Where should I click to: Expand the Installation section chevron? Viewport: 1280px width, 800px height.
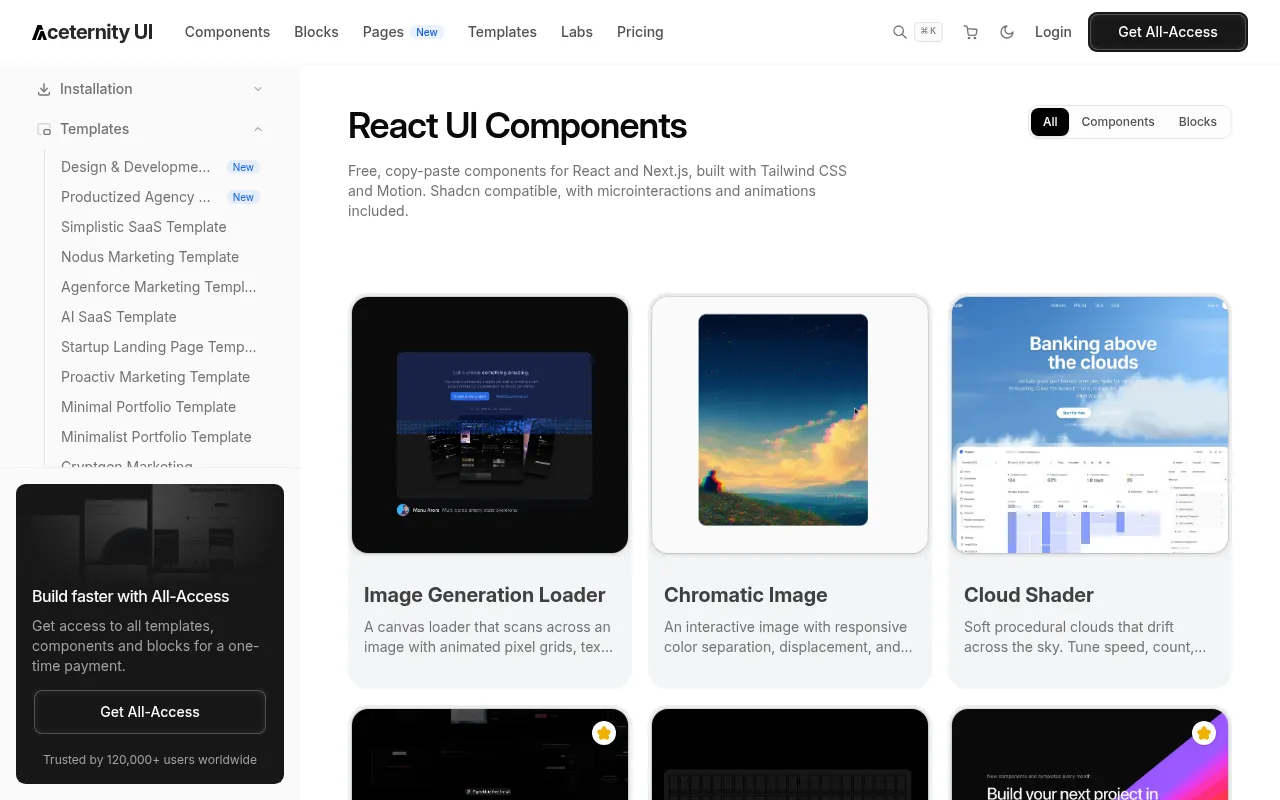258,89
